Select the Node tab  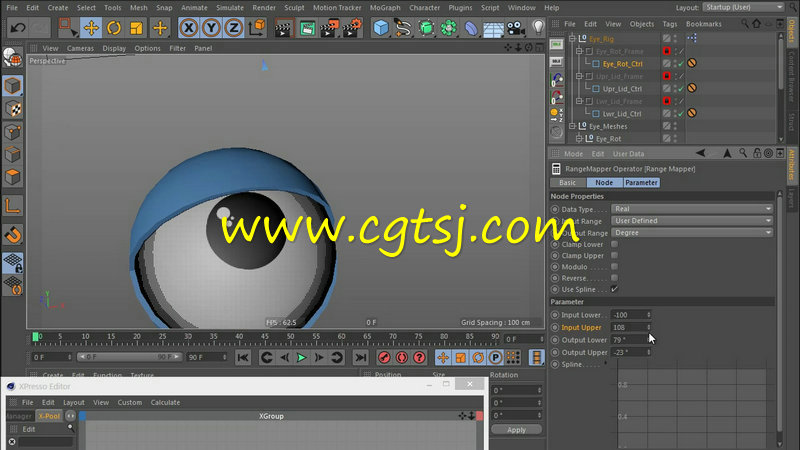click(604, 183)
